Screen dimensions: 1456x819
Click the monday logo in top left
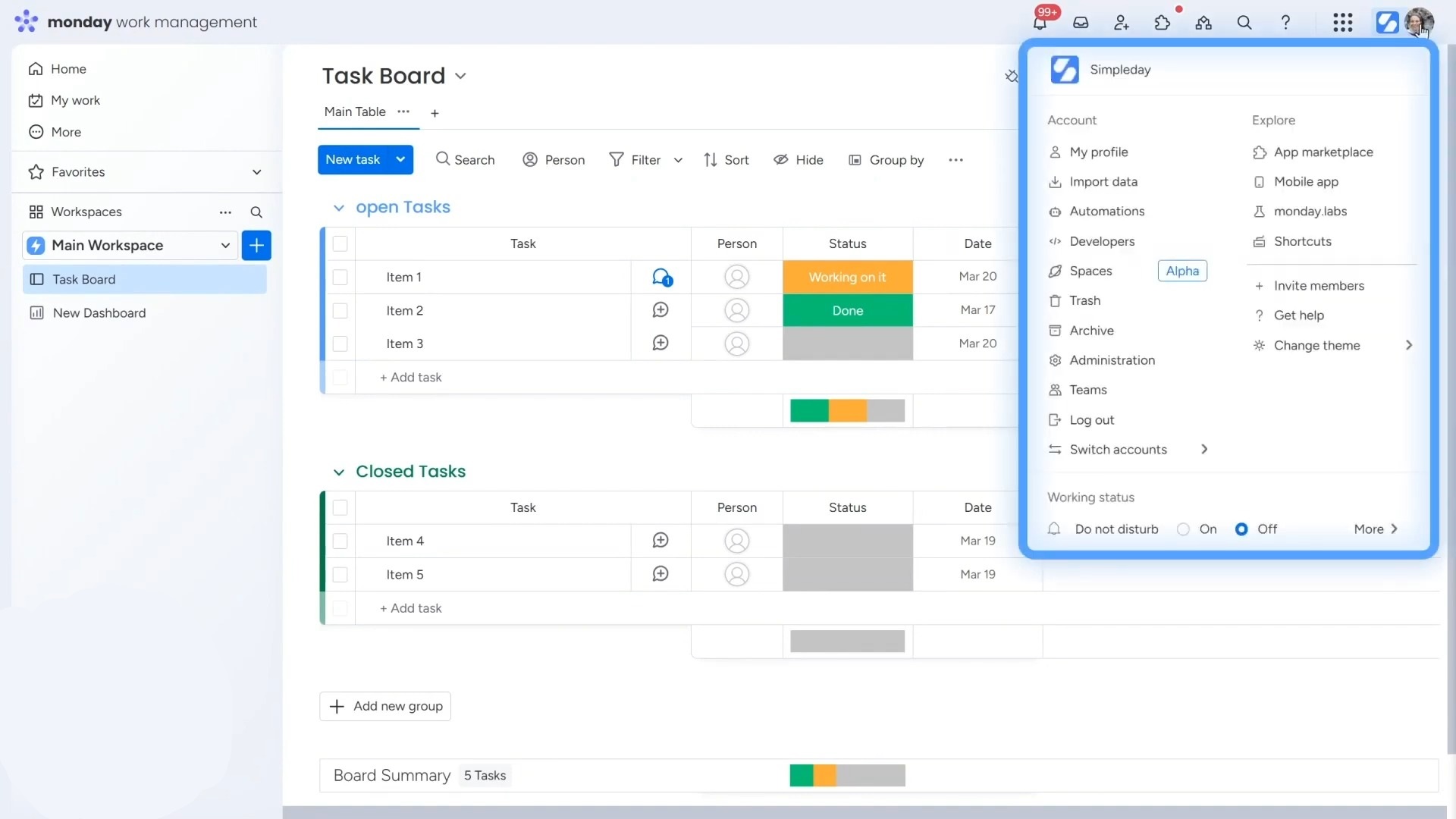tap(26, 21)
